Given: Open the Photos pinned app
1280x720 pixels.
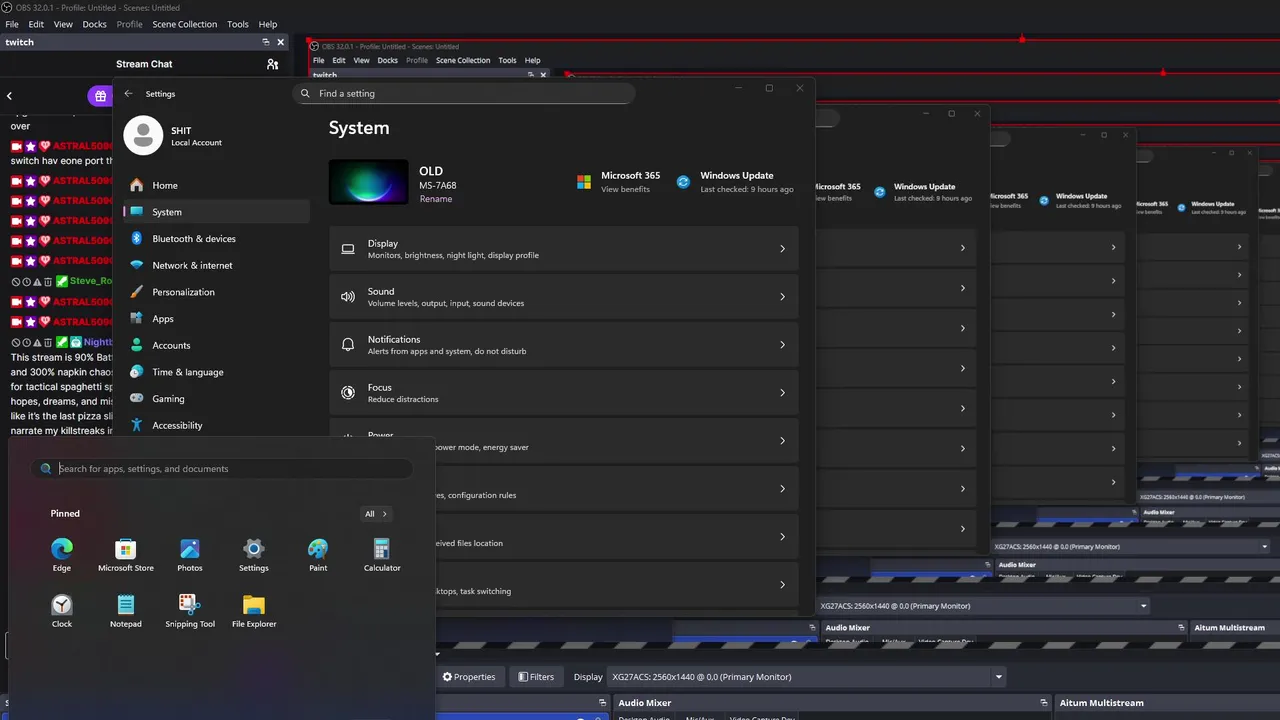Looking at the screenshot, I should tap(190, 555).
